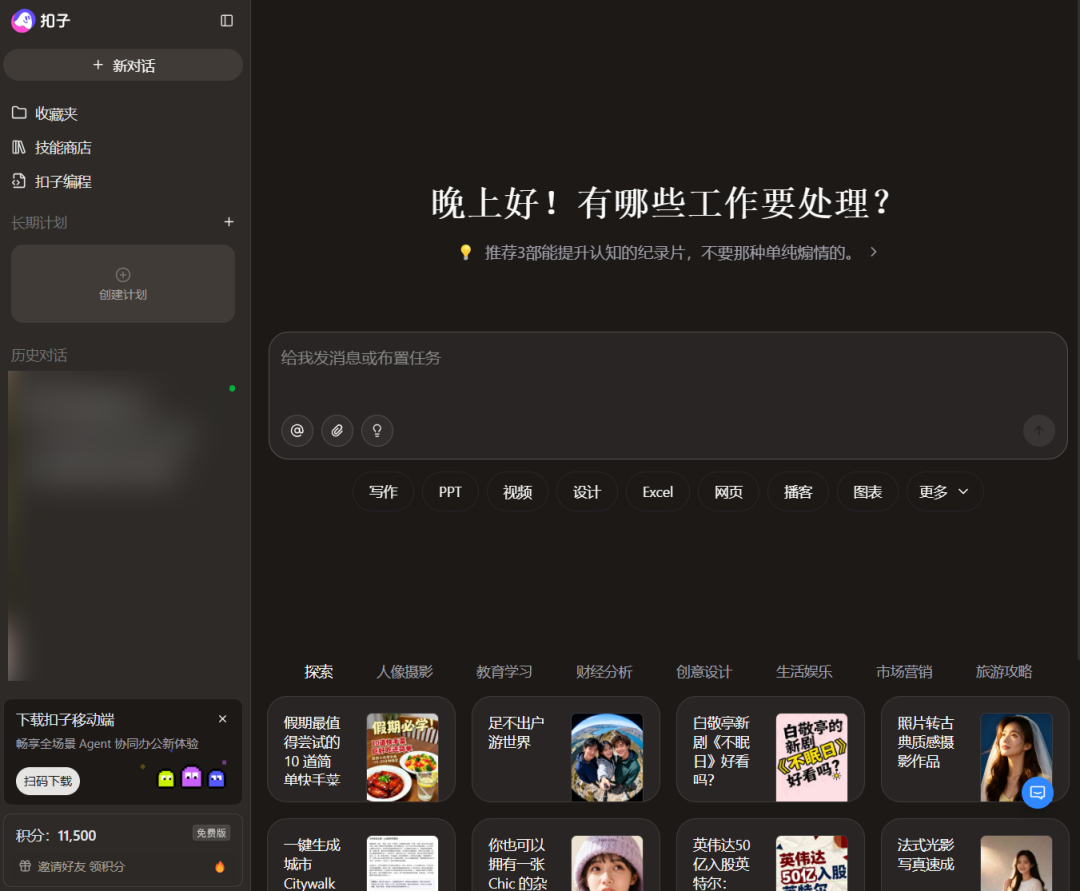The image size is (1080, 891).
Task: Switch to the 旅游攻略 tab
Action: [x=1003, y=671]
